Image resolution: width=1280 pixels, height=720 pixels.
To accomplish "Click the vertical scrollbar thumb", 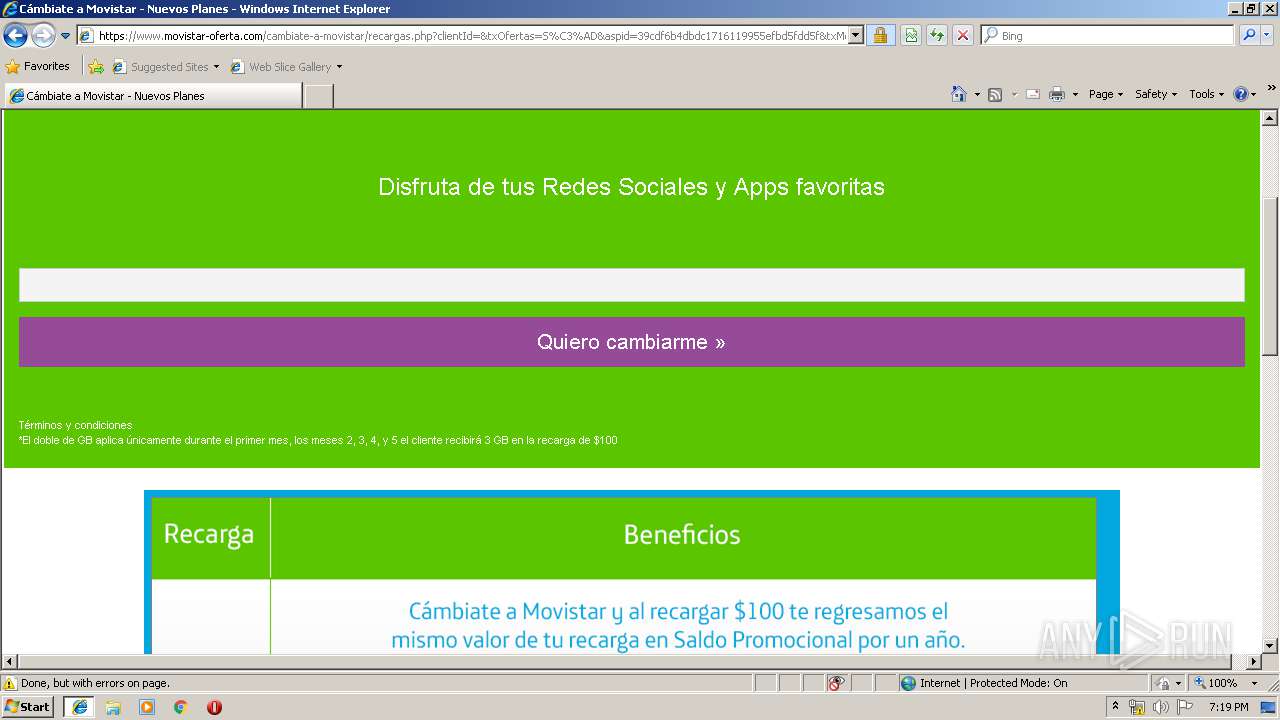I will pos(1270,276).
